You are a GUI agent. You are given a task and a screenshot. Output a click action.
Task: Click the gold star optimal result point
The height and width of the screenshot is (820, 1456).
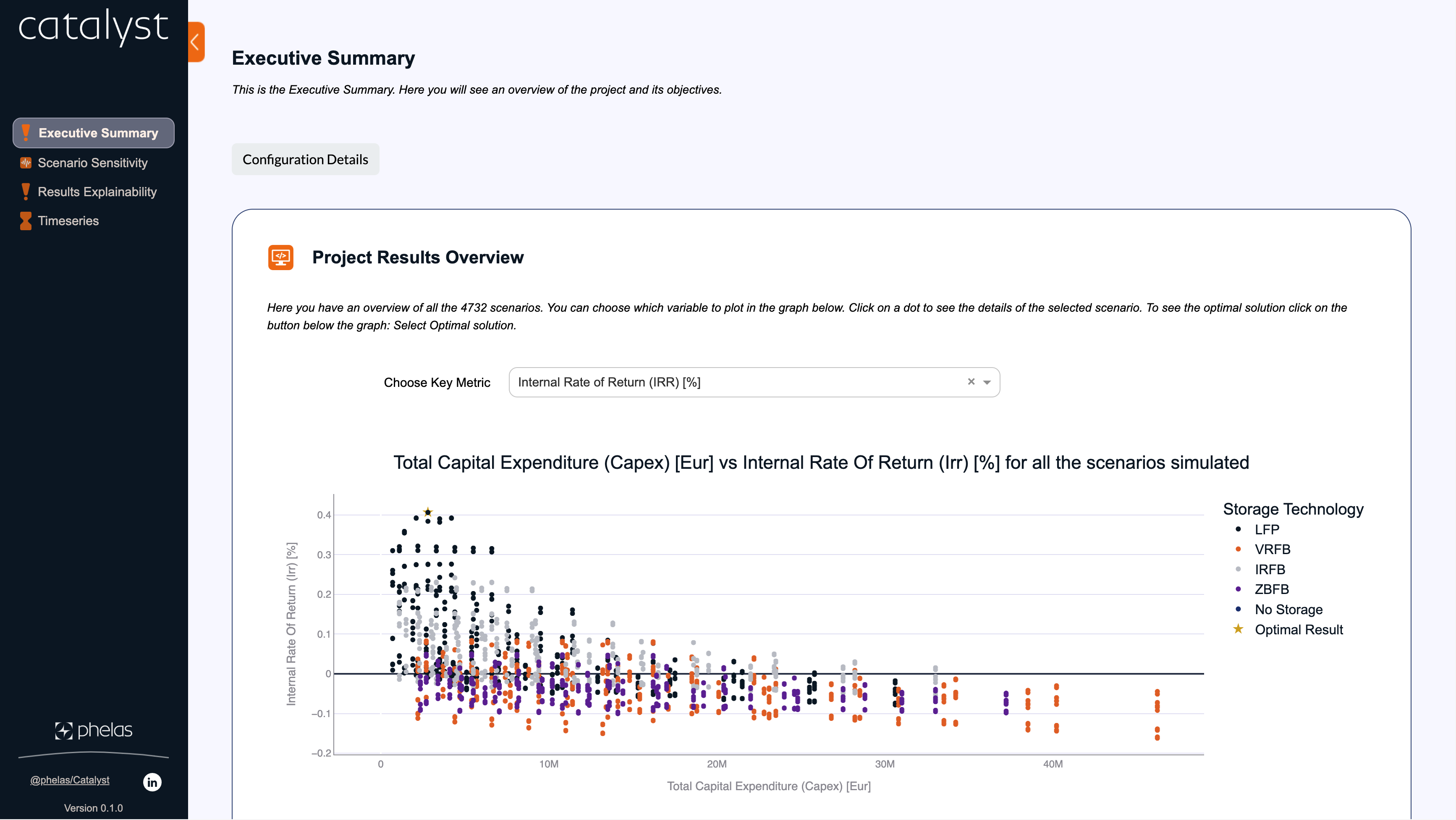428,512
